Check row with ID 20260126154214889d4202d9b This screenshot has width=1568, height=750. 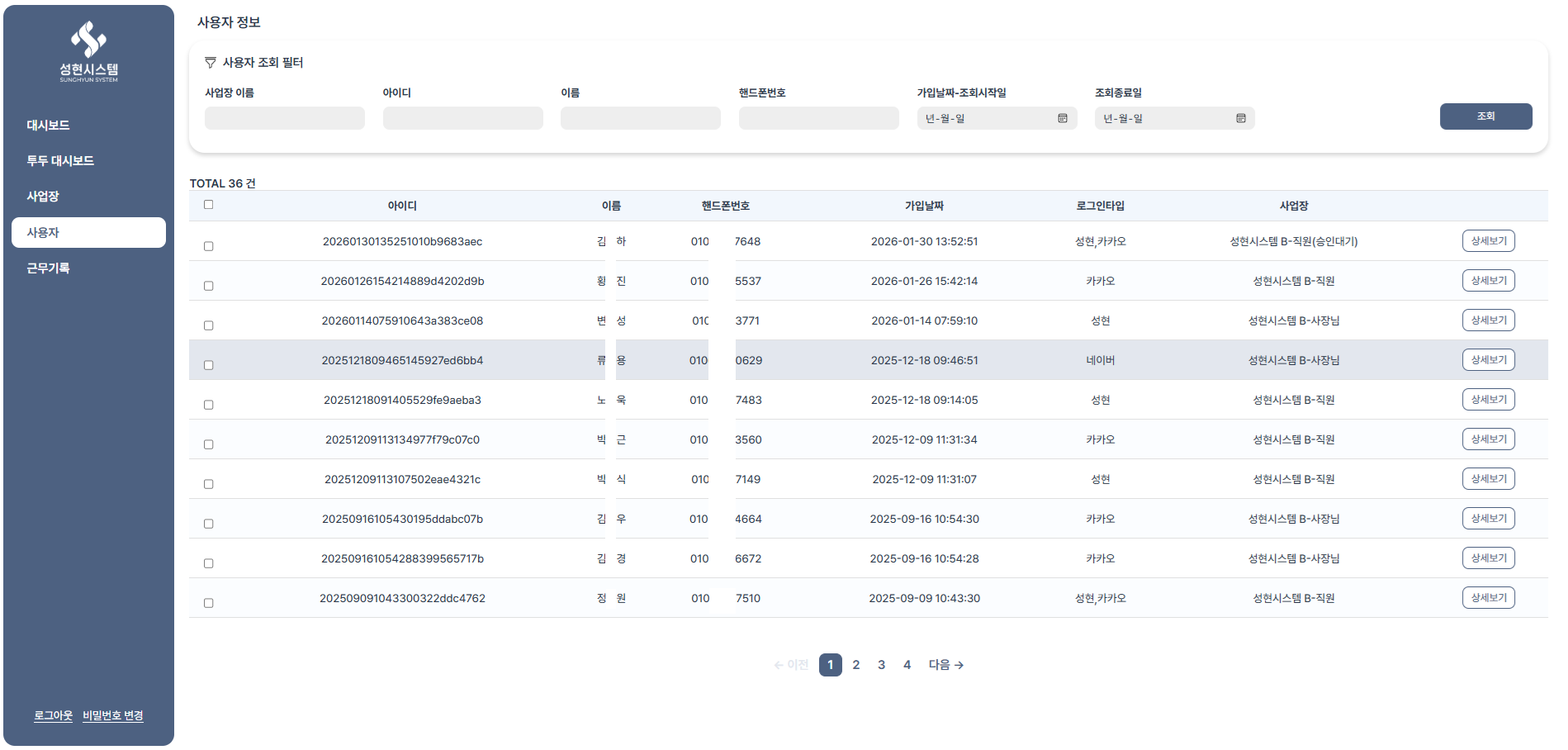pos(209,286)
